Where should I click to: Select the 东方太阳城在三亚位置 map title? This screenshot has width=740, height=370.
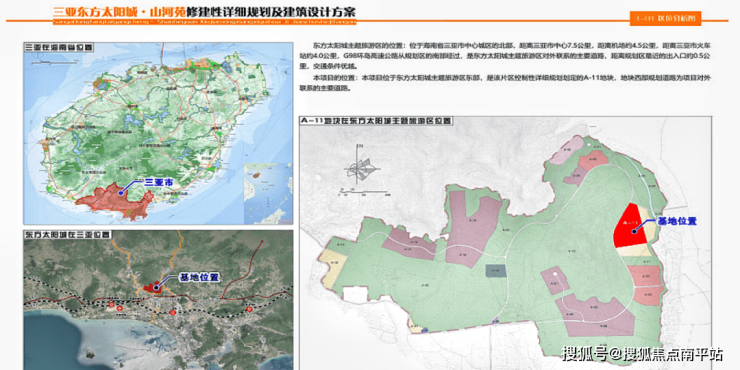coord(68,235)
